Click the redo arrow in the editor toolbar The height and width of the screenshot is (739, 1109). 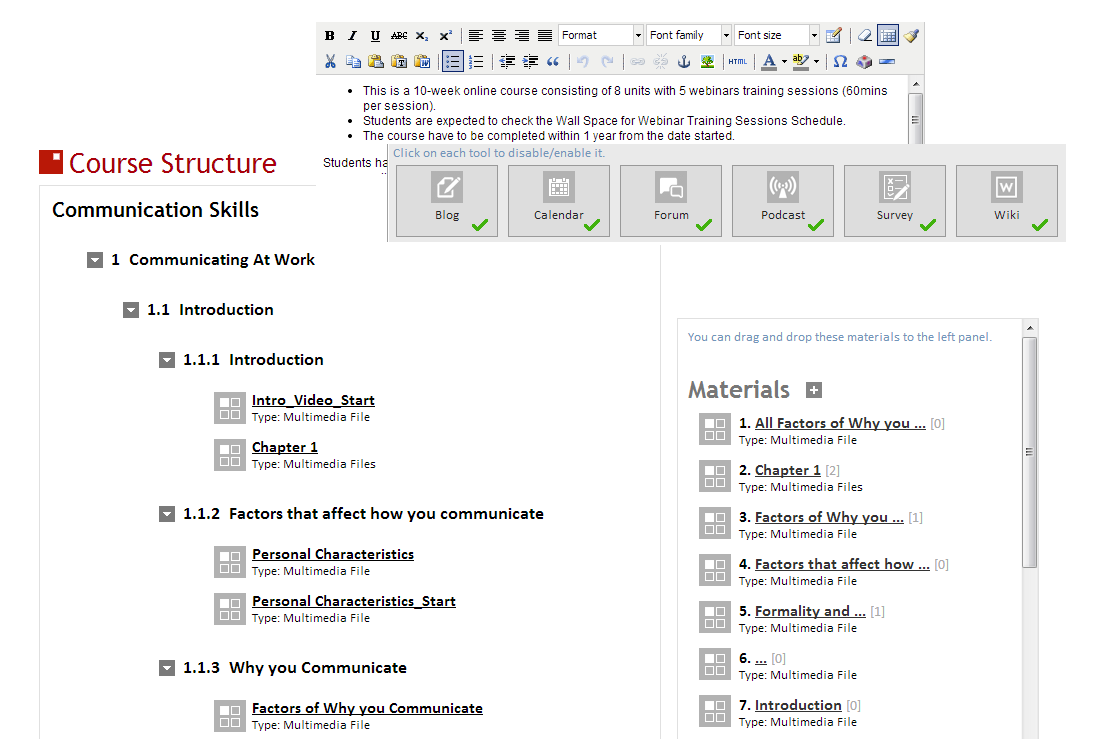607,62
